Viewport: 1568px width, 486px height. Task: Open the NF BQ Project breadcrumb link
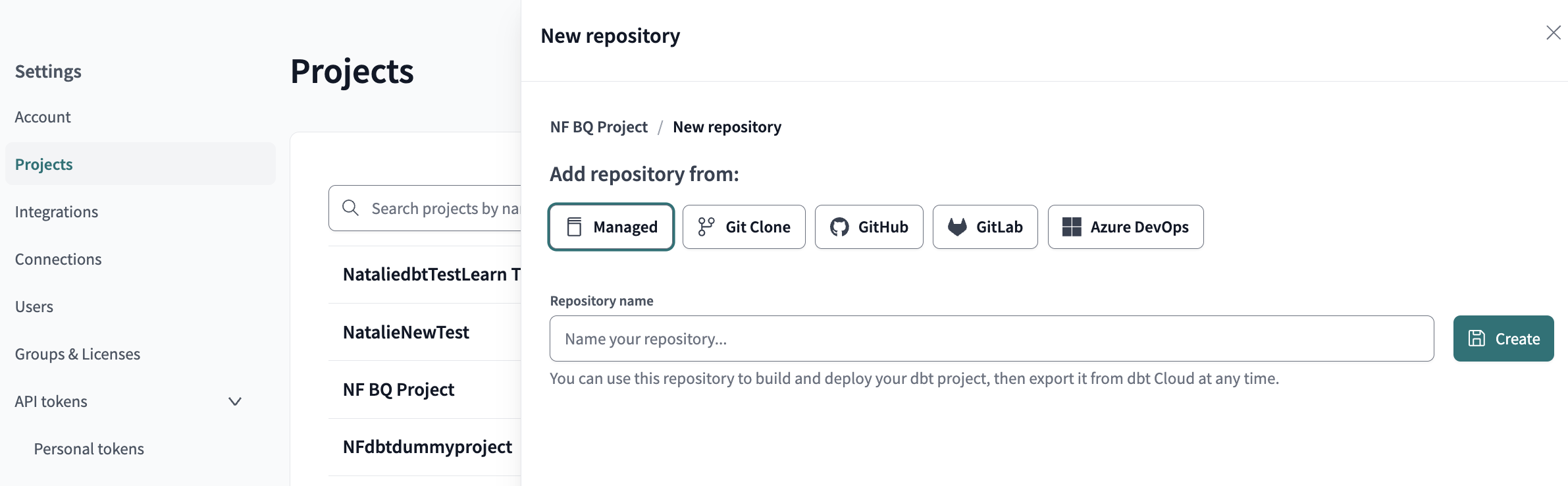pyautogui.click(x=598, y=127)
